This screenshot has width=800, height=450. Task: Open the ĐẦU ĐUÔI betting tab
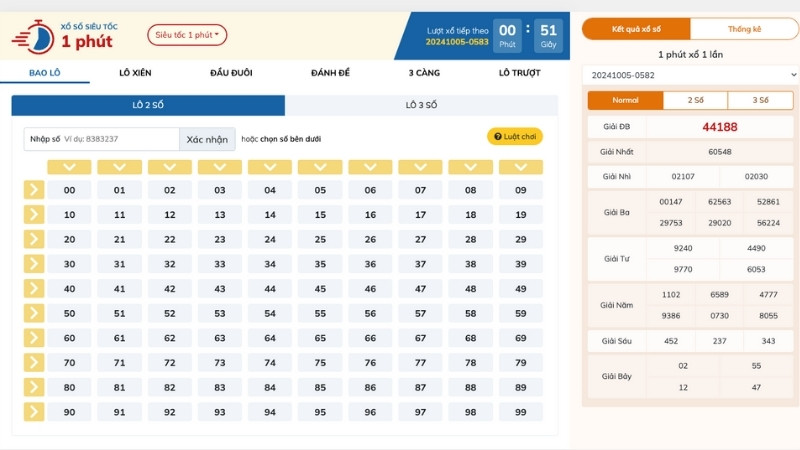tap(231, 73)
